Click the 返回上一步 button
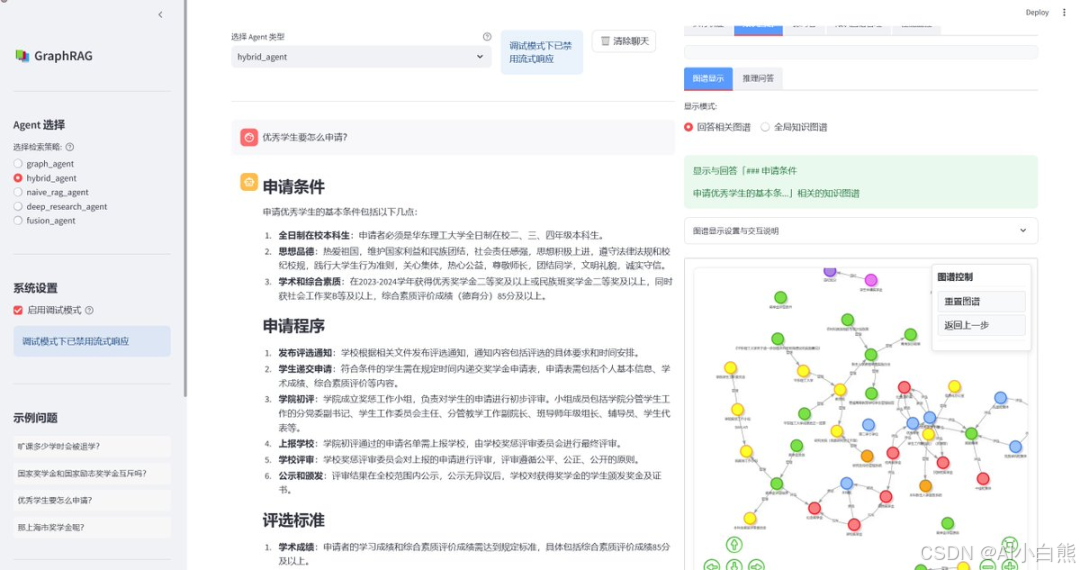This screenshot has height=570, width=1080. point(981,325)
